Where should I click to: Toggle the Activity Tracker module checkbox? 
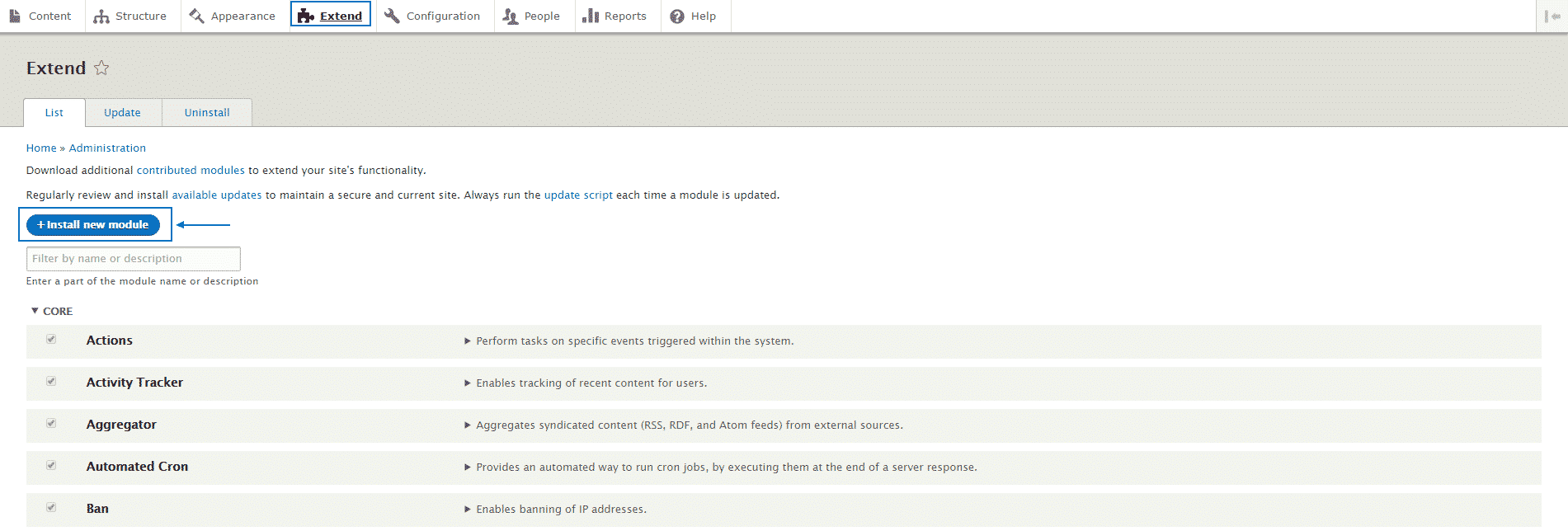pos(51,382)
